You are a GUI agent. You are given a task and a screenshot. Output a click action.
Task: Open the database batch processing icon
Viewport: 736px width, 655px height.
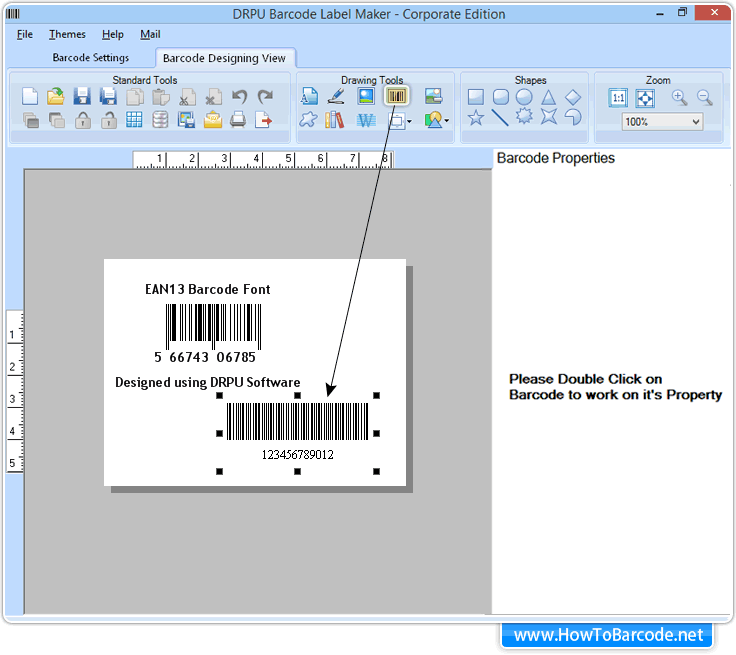tap(160, 120)
